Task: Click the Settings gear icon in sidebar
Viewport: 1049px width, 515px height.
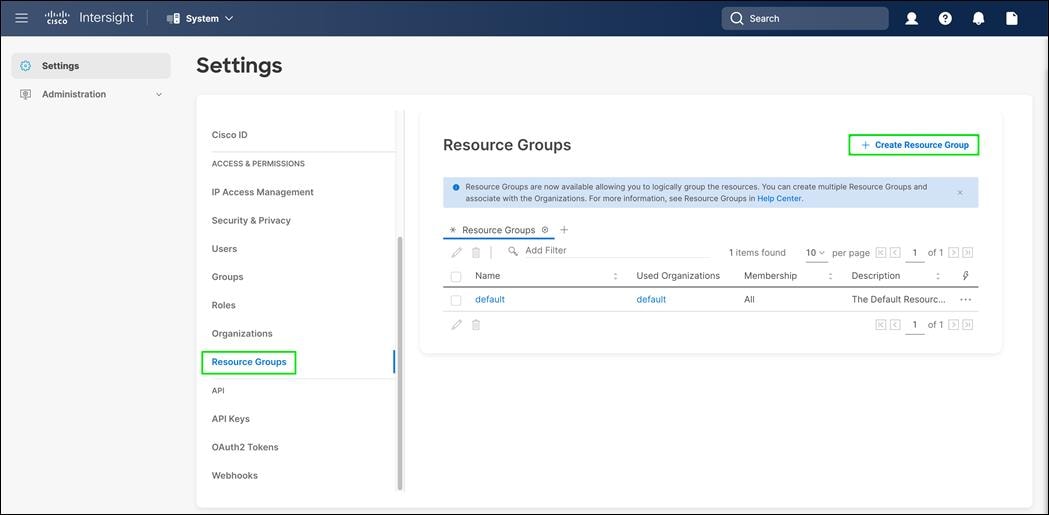Action: click(x=25, y=66)
